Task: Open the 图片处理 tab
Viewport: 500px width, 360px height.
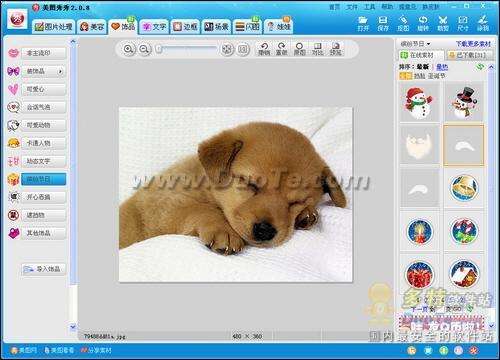Action: click(x=54, y=27)
